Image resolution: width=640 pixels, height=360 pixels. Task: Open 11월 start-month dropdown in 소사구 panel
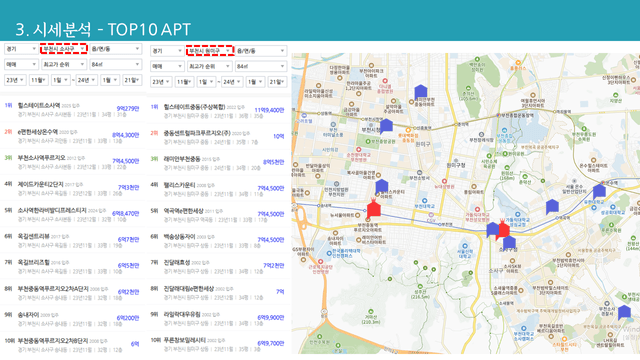tap(39, 80)
